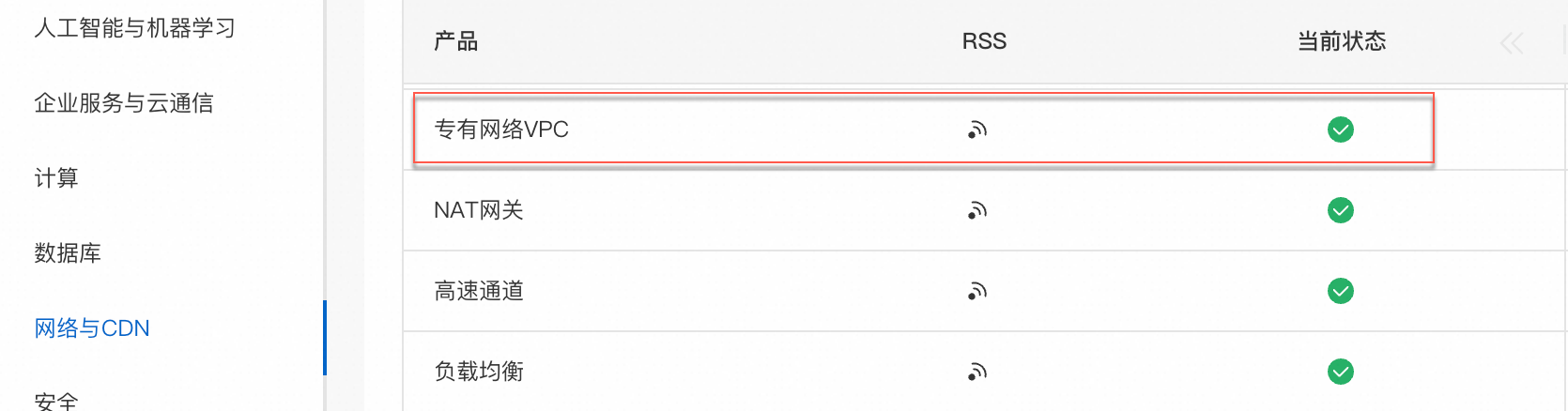
Task: Select 数据库 category in sidebar
Action: [x=68, y=253]
